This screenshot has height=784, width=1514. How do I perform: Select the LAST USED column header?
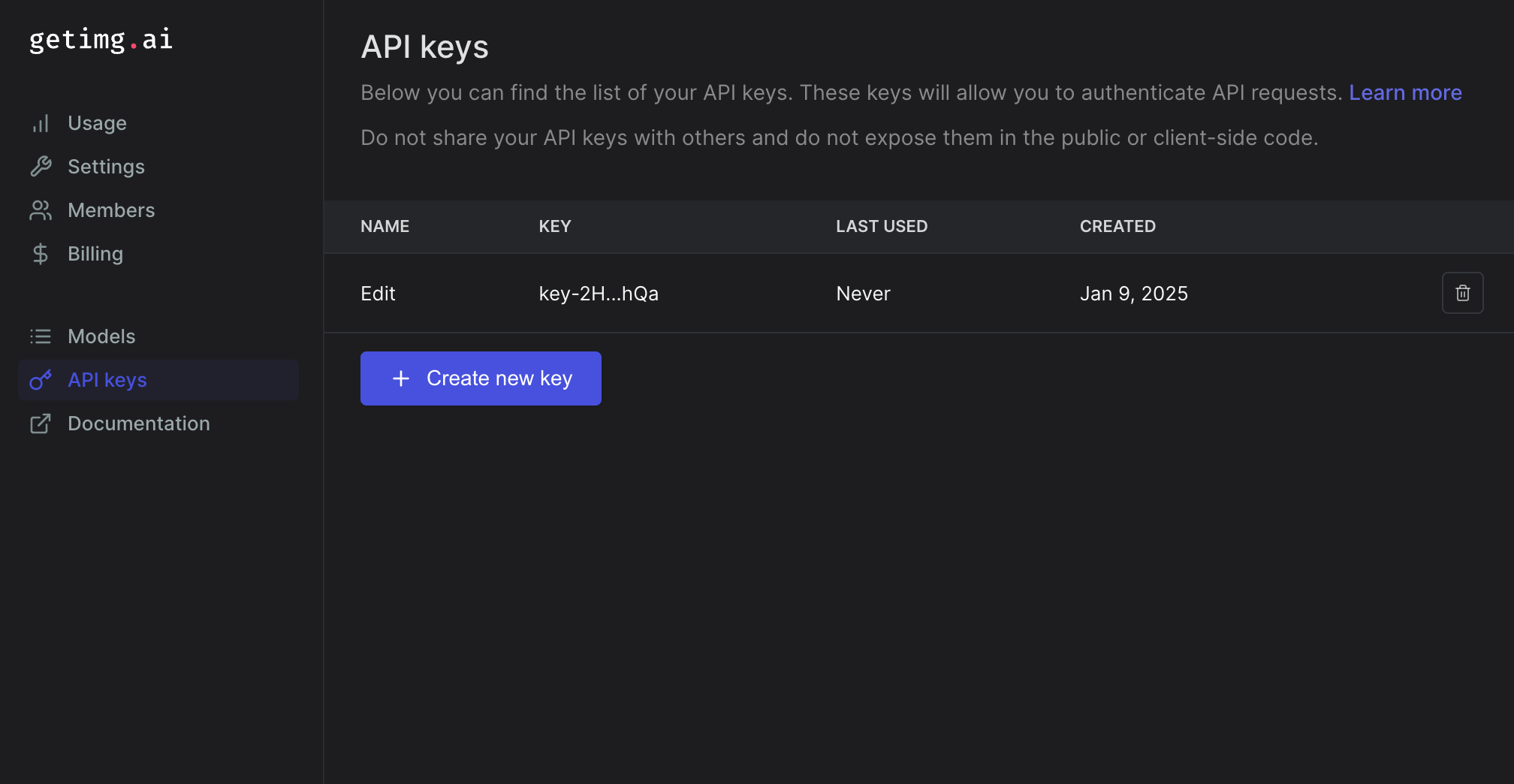click(x=882, y=226)
